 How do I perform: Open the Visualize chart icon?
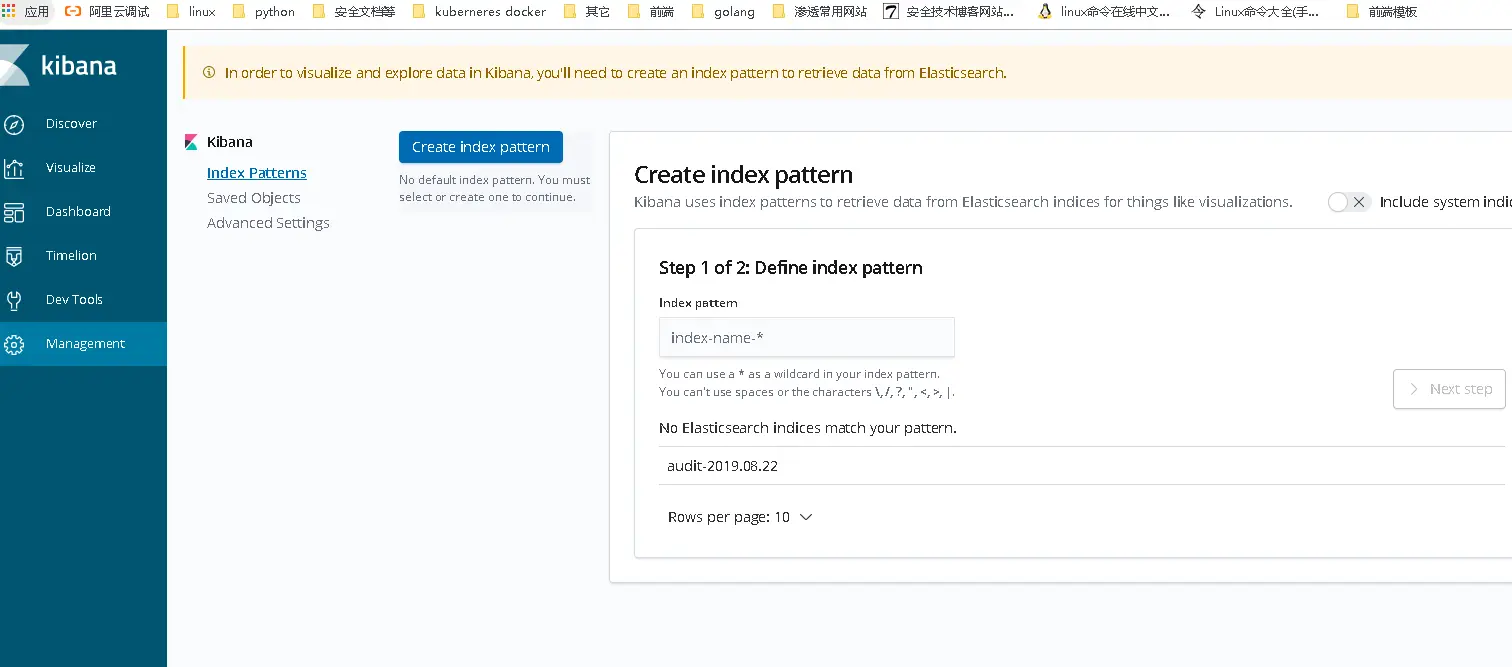pyautogui.click(x=14, y=168)
